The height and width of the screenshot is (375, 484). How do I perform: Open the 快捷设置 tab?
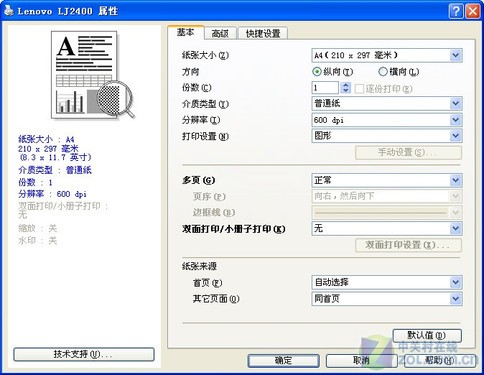[263, 33]
